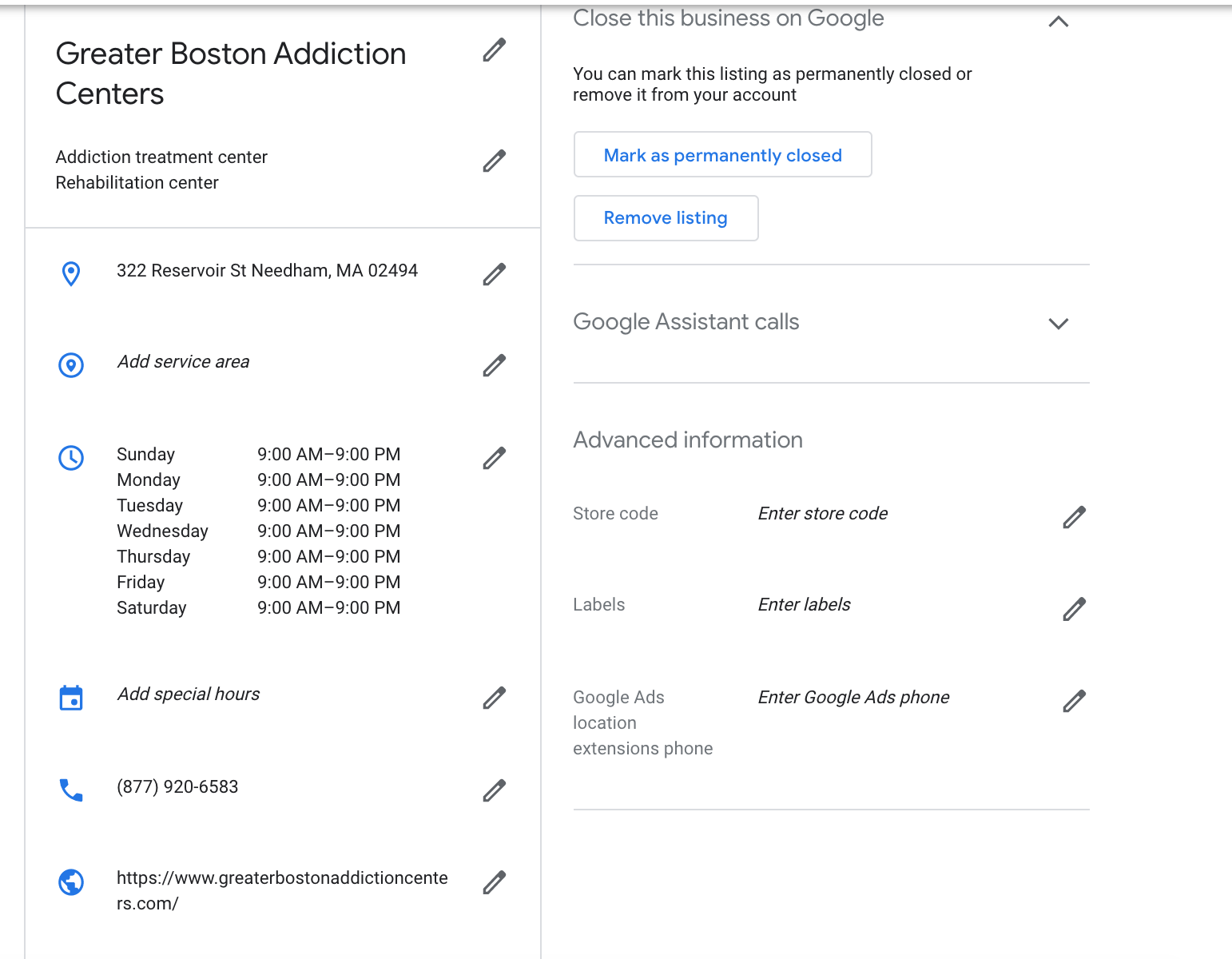Select the phone number (877) 920-6583
Image resolution: width=1232 pixels, height=959 pixels.
coord(177,786)
